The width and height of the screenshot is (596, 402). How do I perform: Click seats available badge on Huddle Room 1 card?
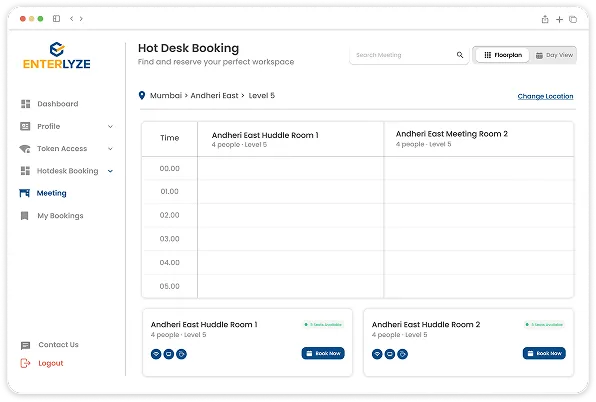pyautogui.click(x=323, y=324)
